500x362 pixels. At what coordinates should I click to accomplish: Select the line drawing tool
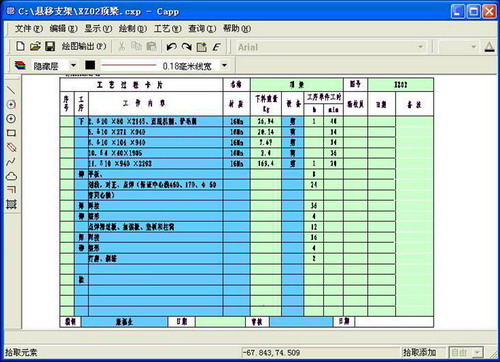[x=11, y=90]
